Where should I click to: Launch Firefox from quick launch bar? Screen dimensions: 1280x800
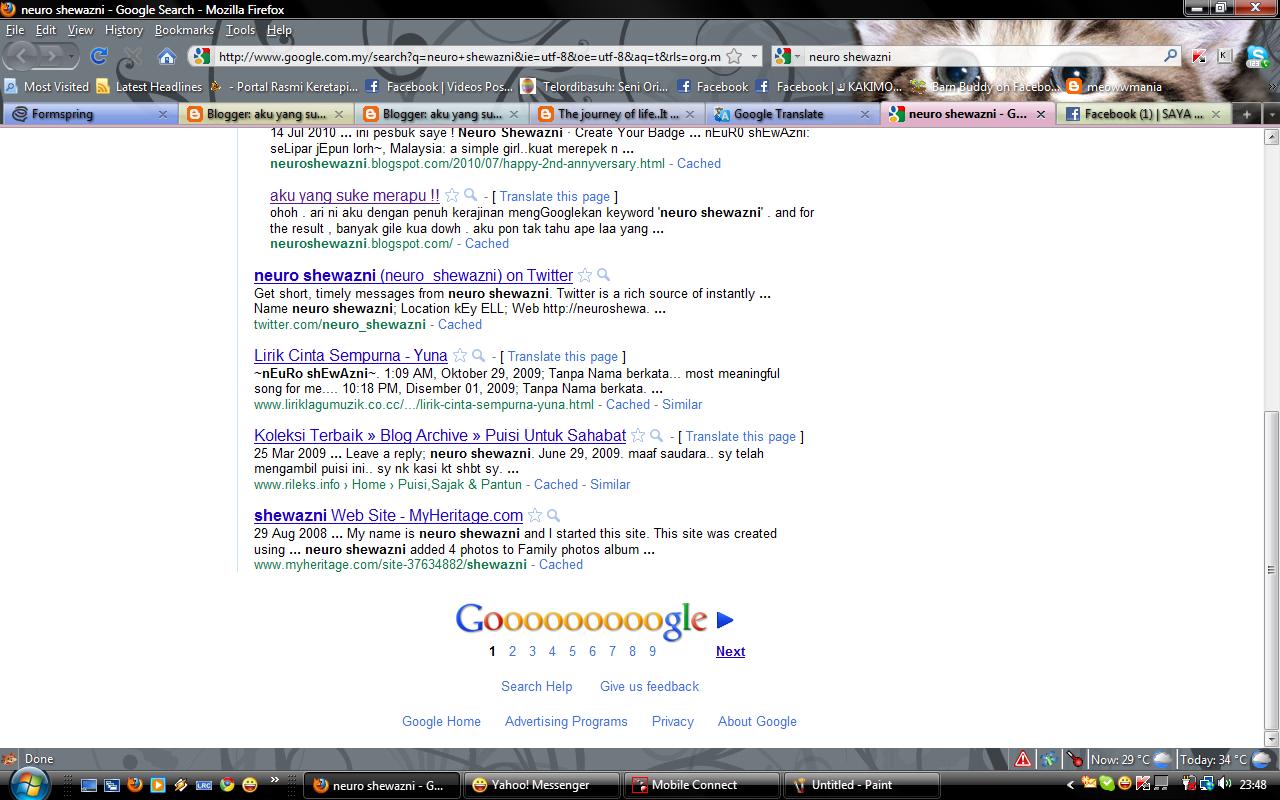pos(135,785)
